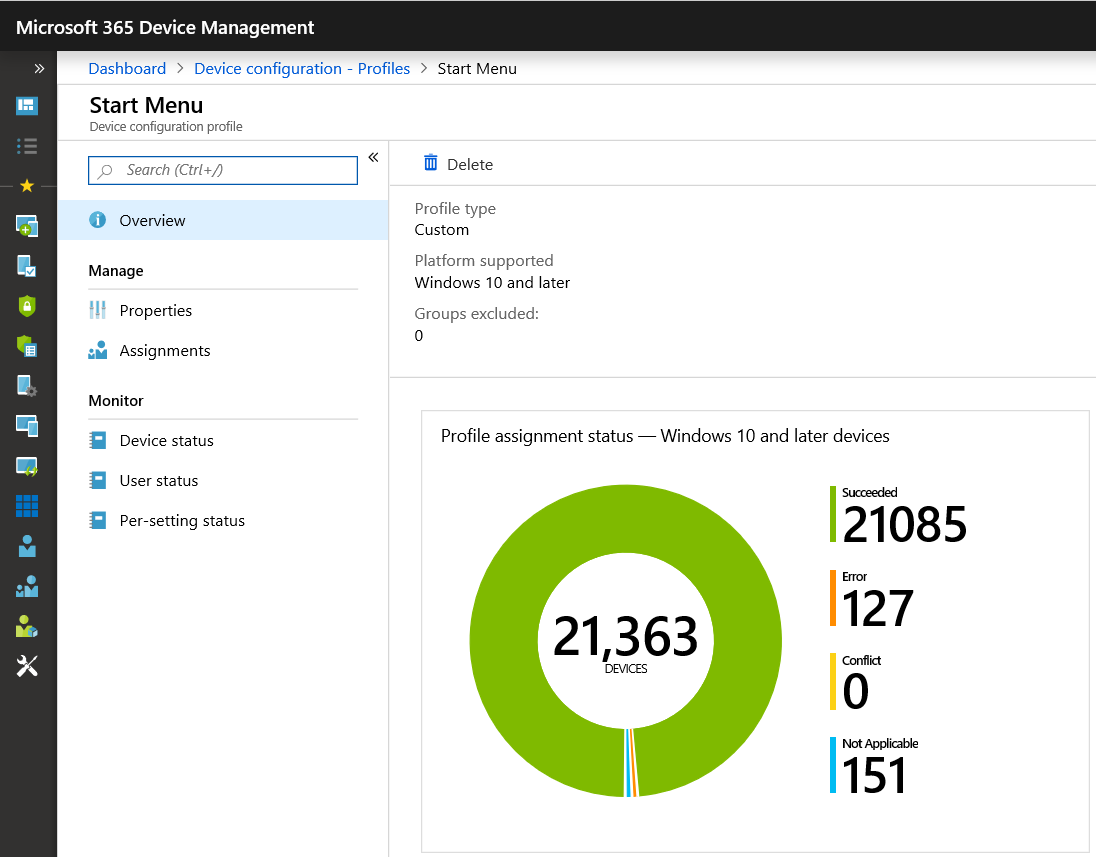The height and width of the screenshot is (857, 1096).
Task: Click the Microsoft 365 Device Management title
Action: click(165, 27)
